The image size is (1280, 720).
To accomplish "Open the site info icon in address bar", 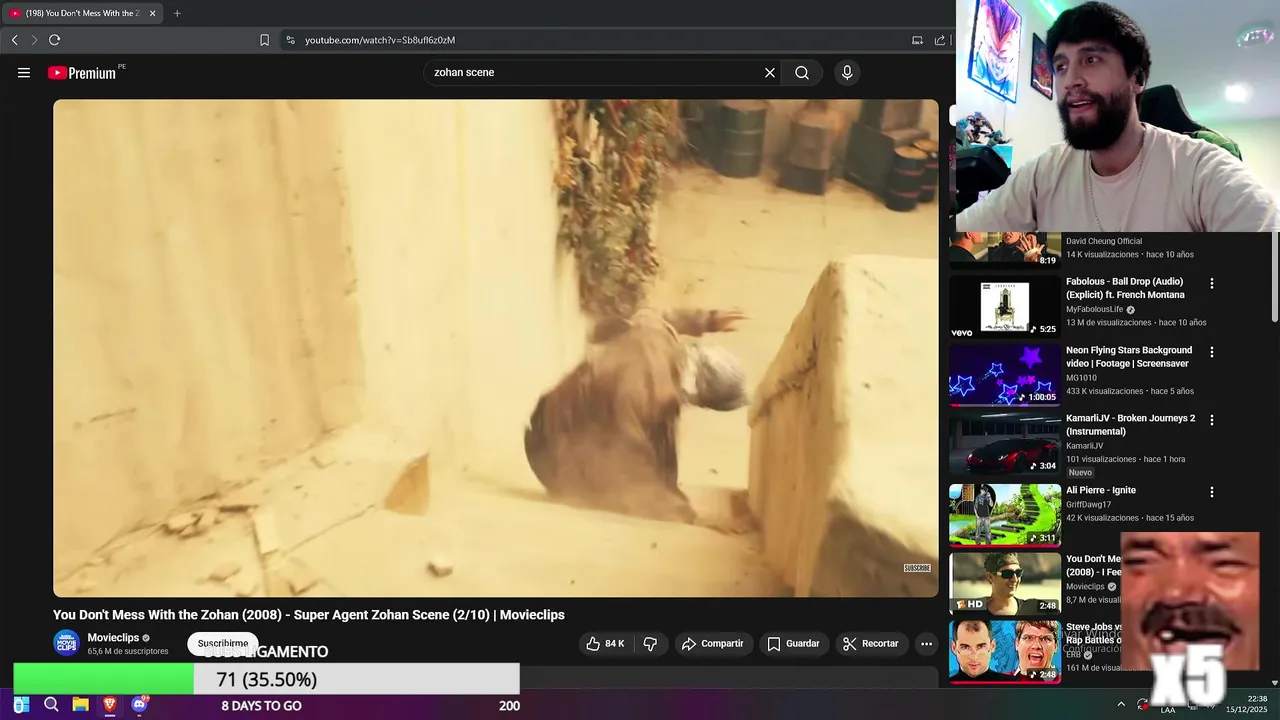I will point(290,40).
